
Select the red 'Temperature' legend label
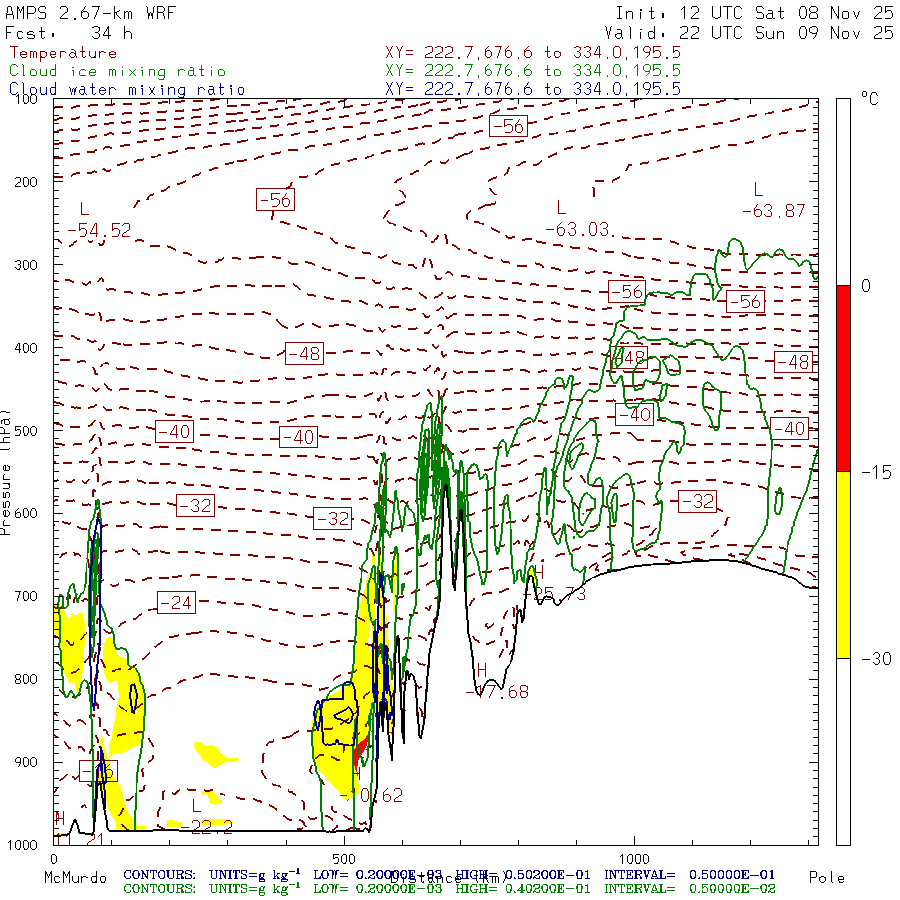(x=63, y=53)
